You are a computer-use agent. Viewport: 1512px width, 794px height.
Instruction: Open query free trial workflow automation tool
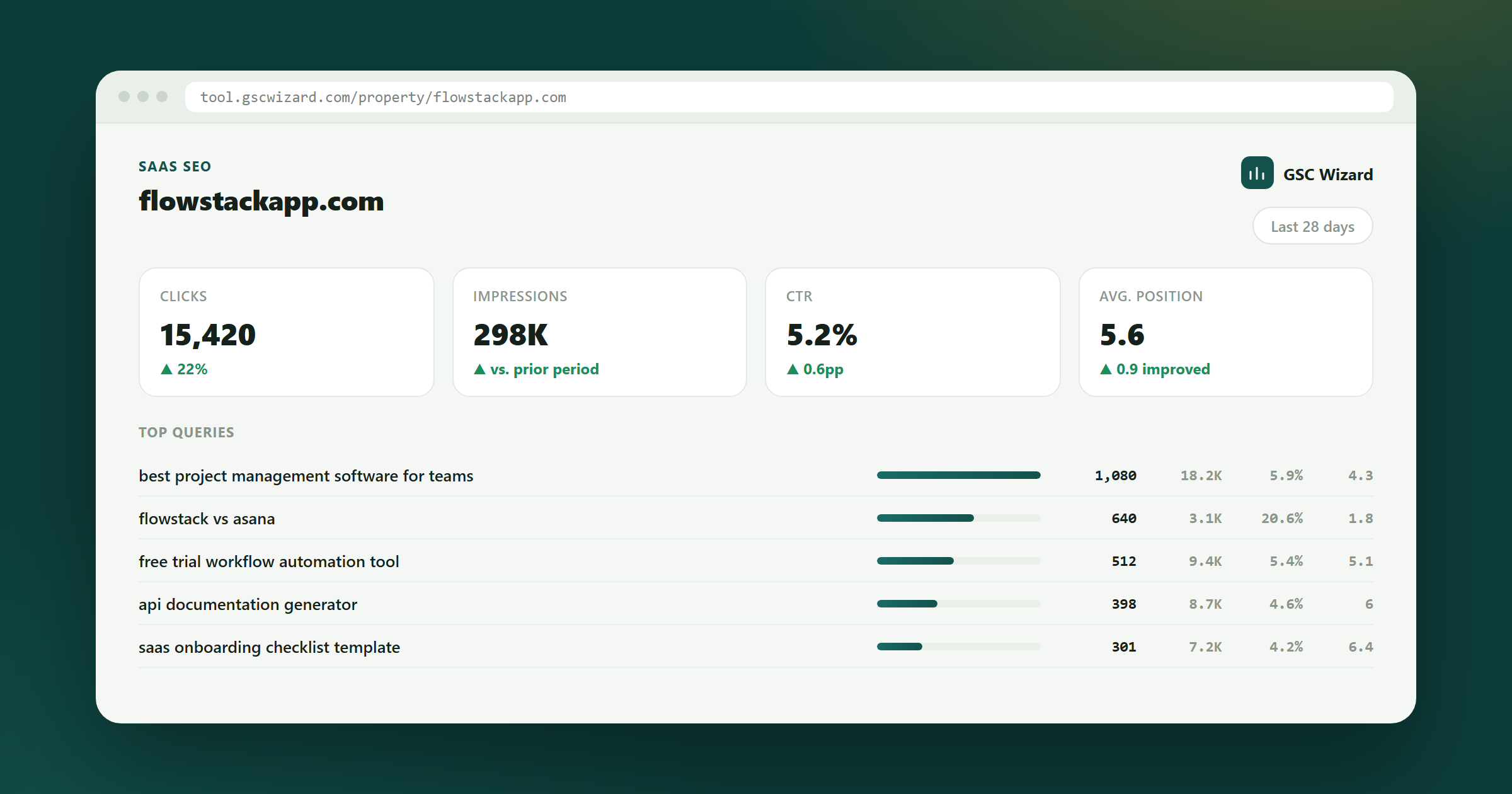coord(269,561)
